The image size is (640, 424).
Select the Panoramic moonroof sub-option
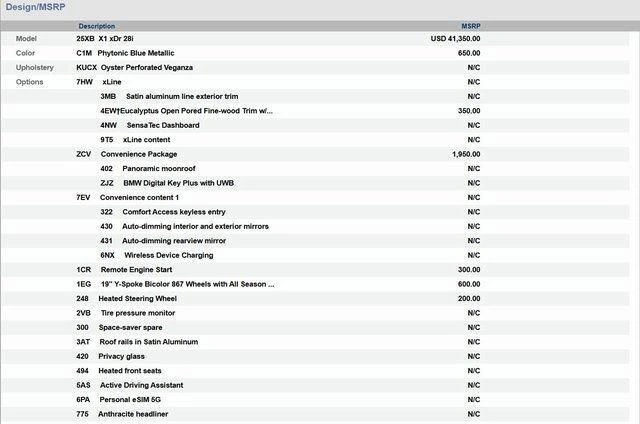[x=158, y=169]
